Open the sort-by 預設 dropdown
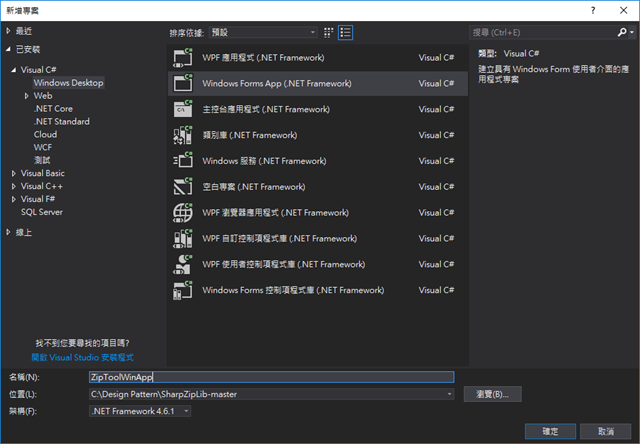The image size is (640, 444). (263, 32)
